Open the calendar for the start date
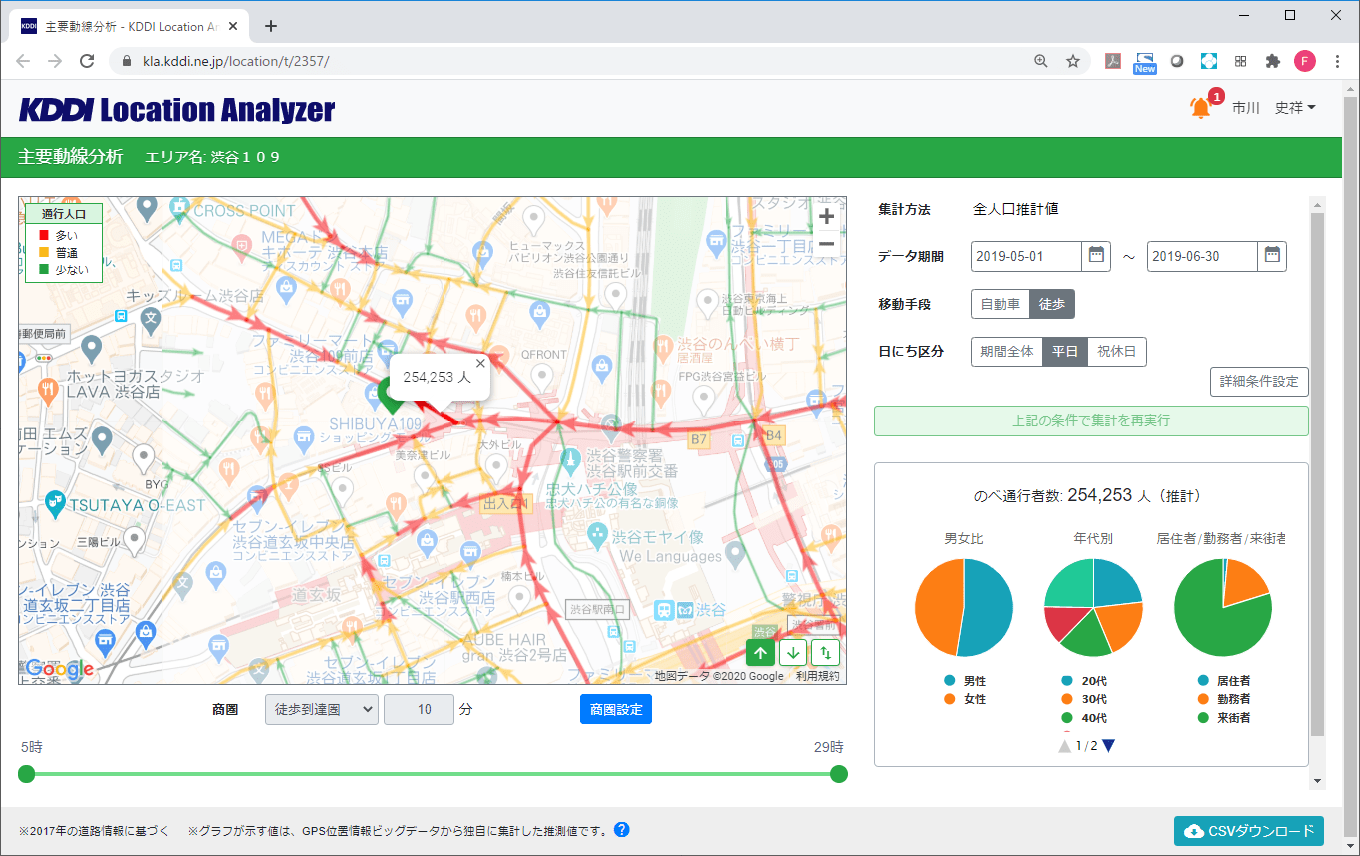Screen dimensions: 1360x856 click(1096, 256)
